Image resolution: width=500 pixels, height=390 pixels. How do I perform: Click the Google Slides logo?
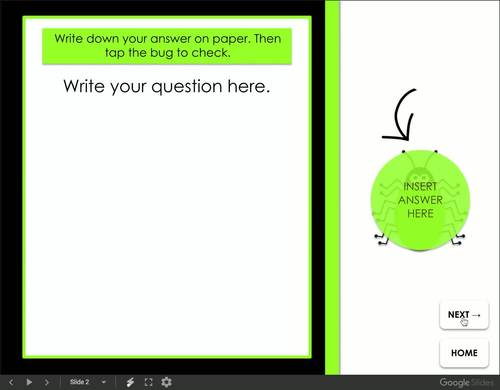(x=467, y=382)
